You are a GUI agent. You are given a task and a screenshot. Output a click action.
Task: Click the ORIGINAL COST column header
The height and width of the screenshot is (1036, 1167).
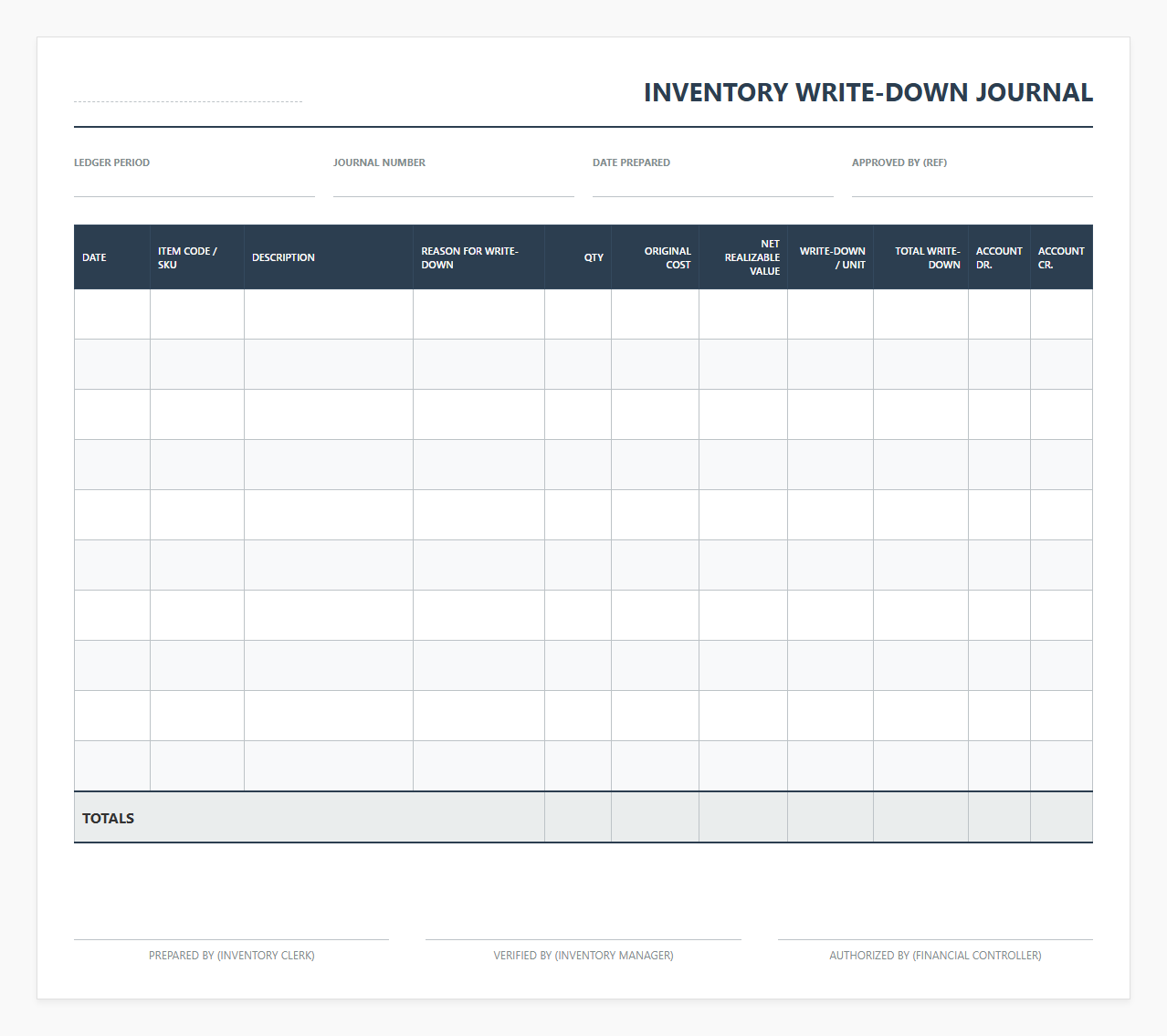pyautogui.click(x=656, y=257)
